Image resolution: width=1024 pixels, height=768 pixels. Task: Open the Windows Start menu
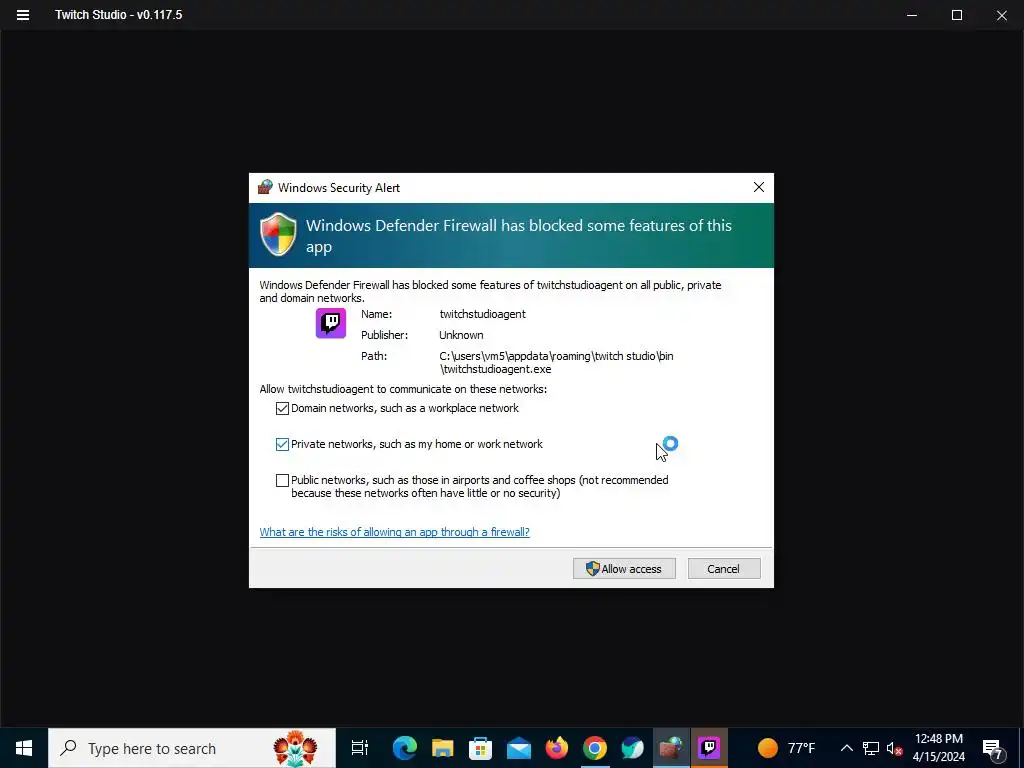pos(24,748)
